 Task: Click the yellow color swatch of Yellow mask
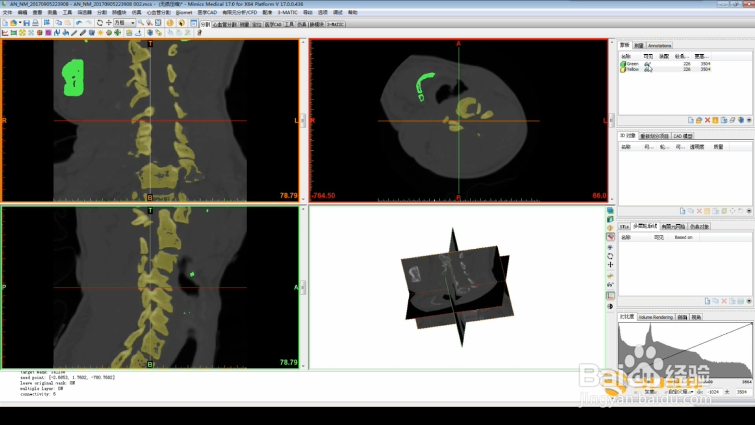623,69
